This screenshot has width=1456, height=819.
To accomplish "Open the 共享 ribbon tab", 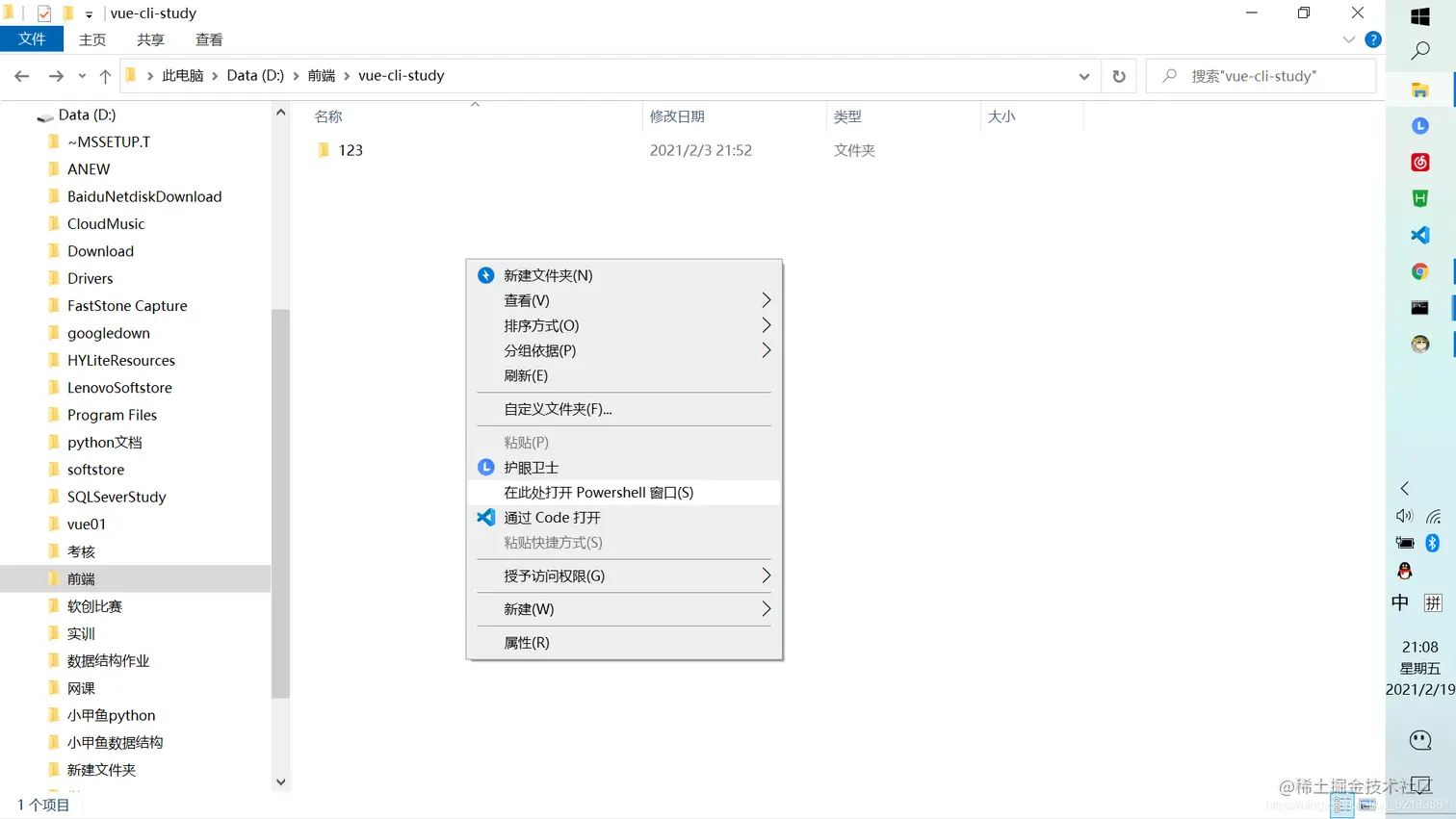I will (x=150, y=39).
